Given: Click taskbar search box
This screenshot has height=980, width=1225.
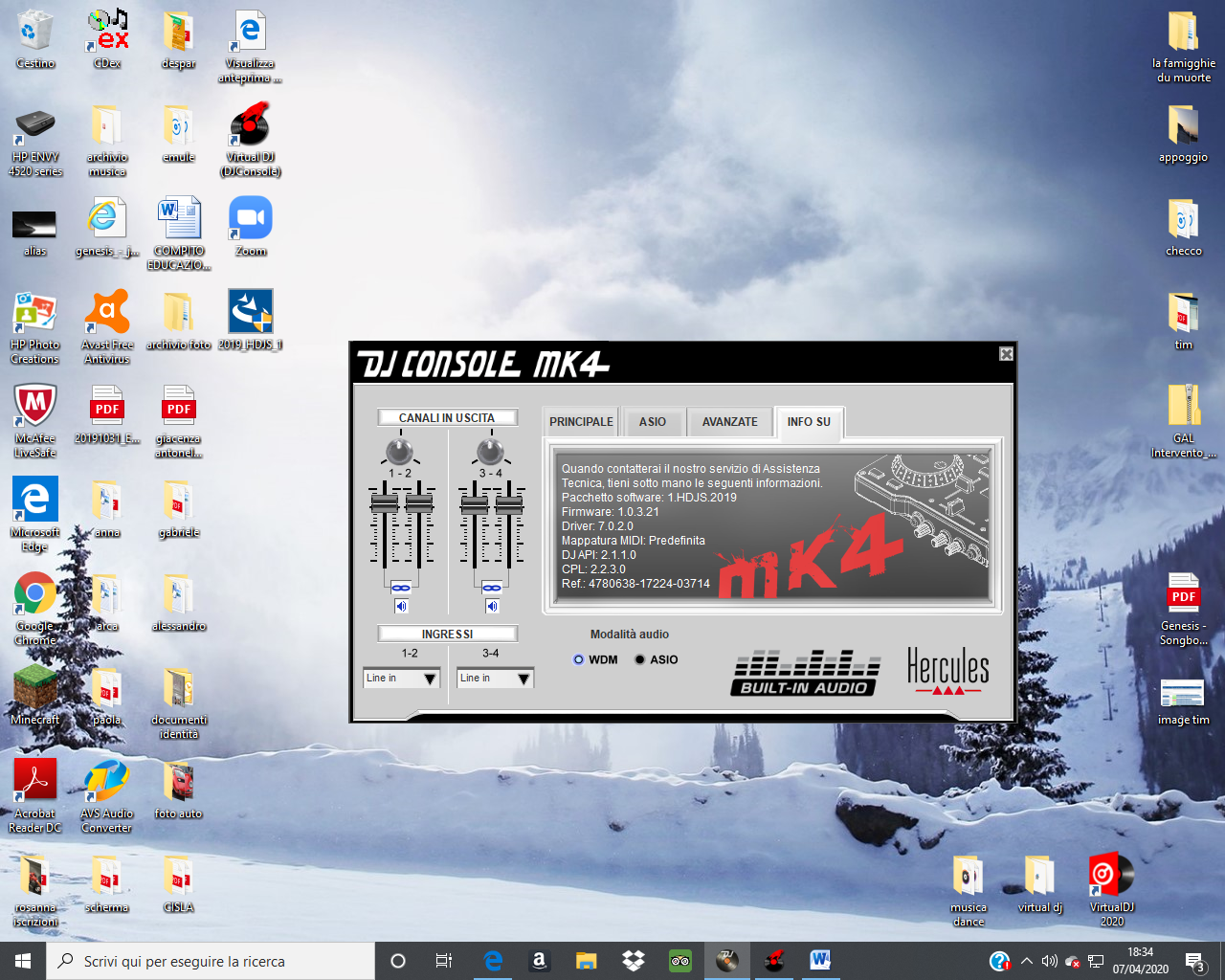Looking at the screenshot, I should point(211,961).
